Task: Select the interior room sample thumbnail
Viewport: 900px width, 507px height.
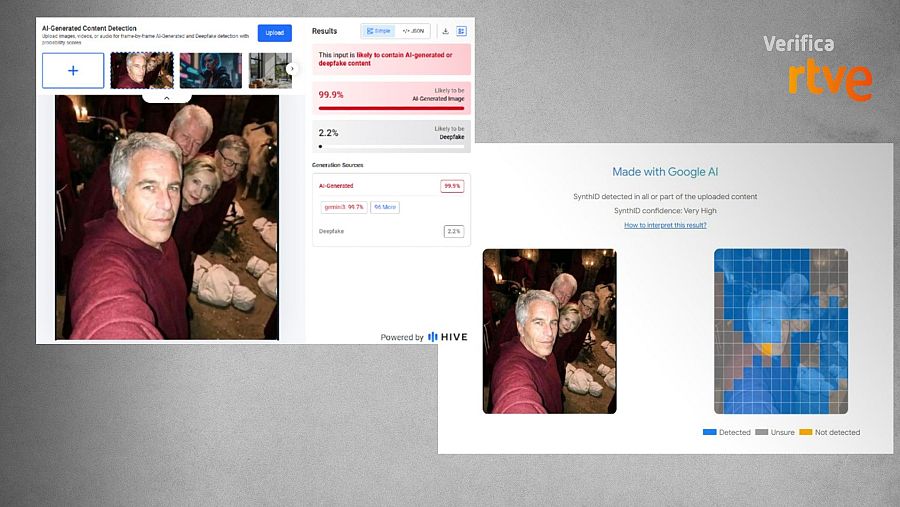Action: point(270,71)
